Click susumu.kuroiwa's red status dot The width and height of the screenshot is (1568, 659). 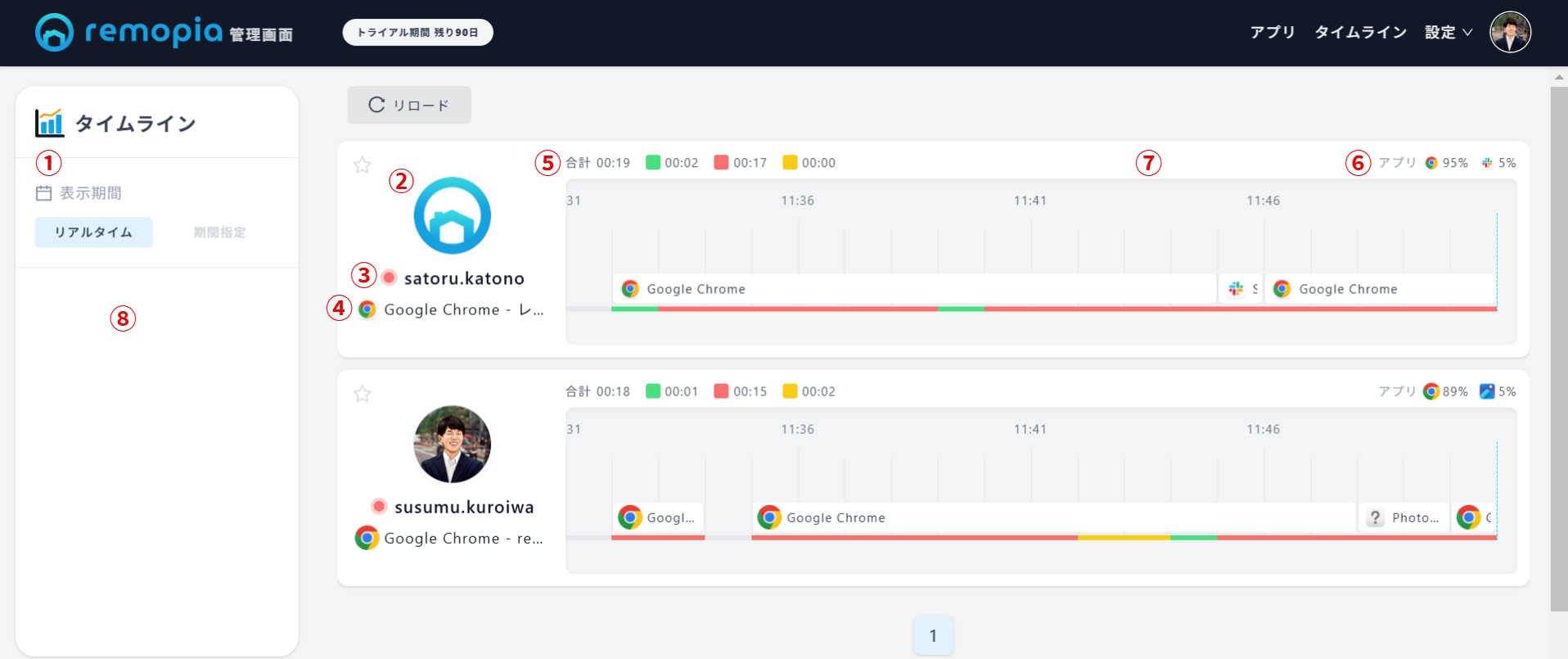(379, 506)
